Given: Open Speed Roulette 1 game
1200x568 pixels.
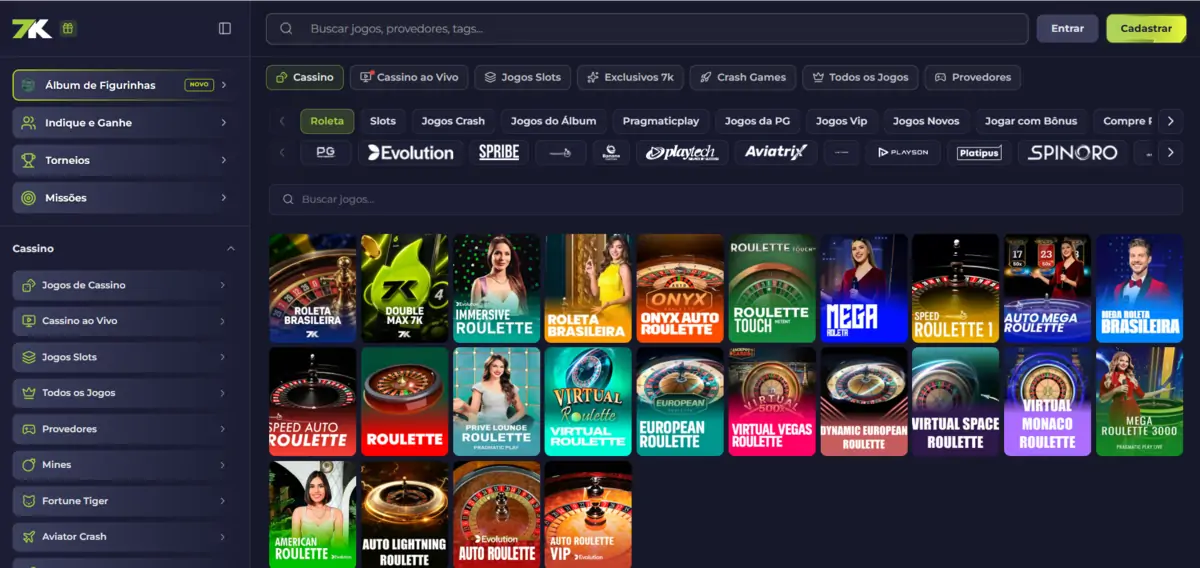Looking at the screenshot, I should point(956,289).
